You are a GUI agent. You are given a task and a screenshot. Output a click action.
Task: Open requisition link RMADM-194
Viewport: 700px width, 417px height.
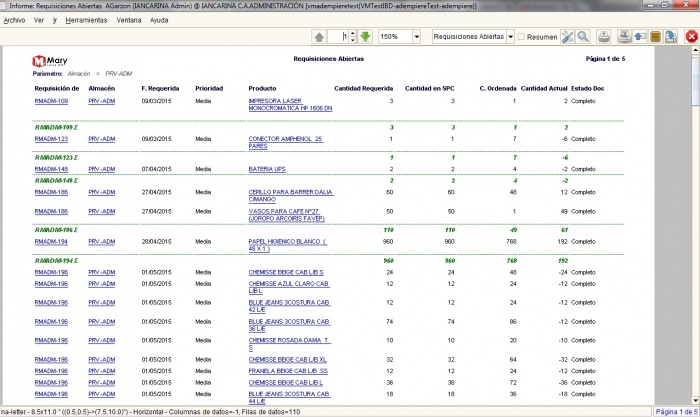click(51, 242)
